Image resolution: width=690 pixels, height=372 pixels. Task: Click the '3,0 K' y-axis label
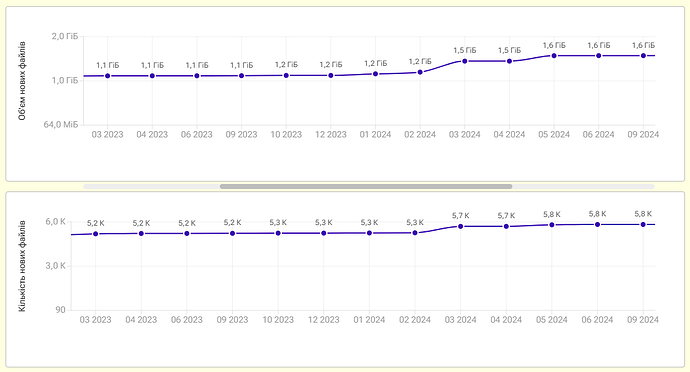[55, 266]
